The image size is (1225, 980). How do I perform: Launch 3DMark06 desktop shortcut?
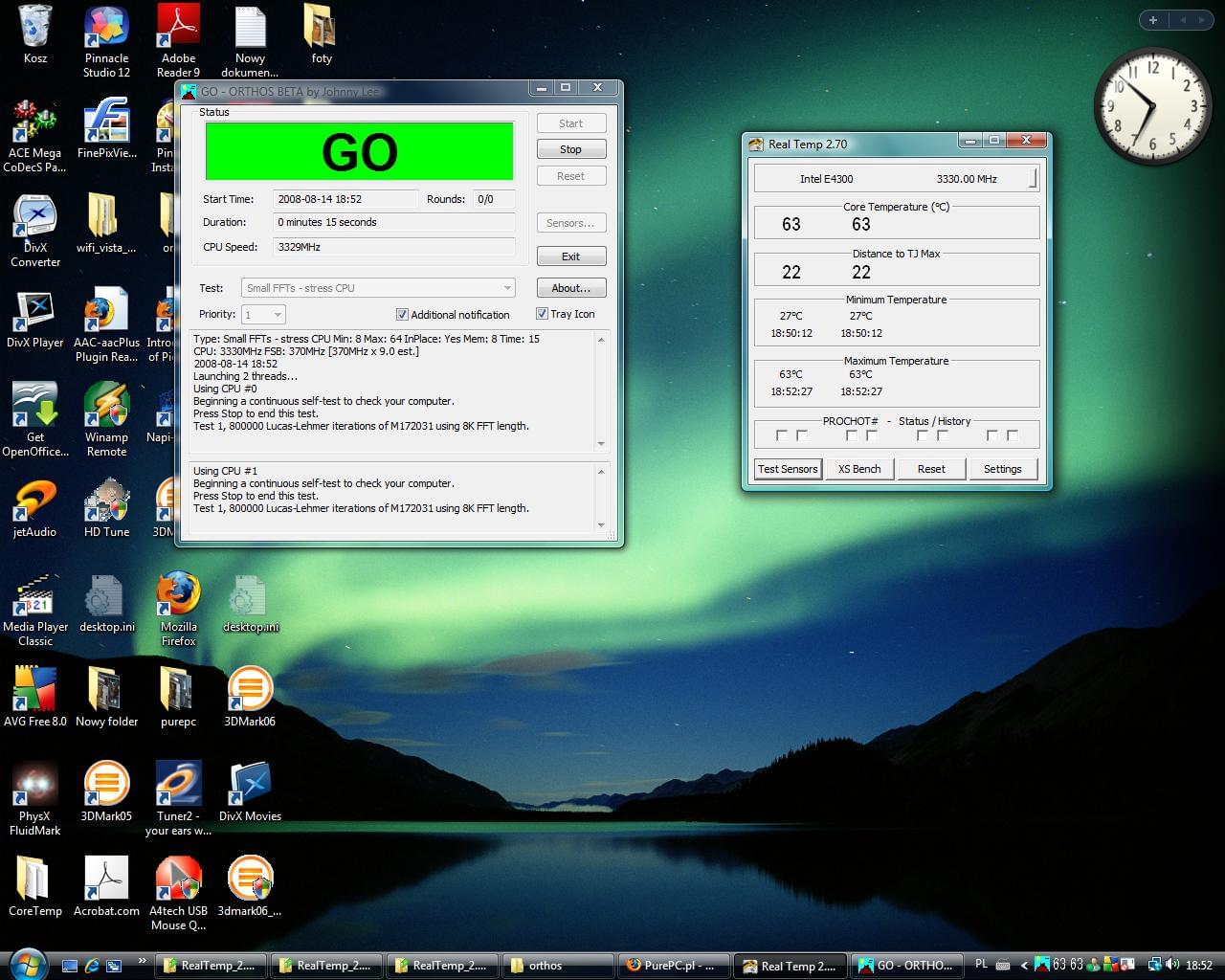(250, 697)
